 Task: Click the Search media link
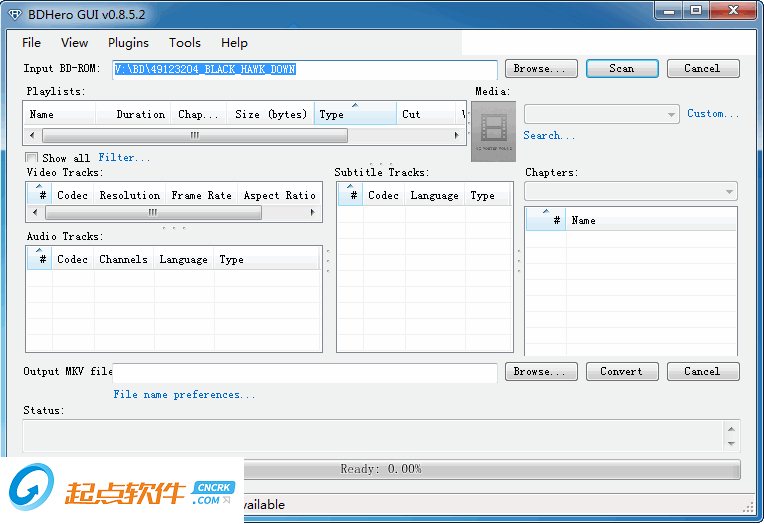pyautogui.click(x=549, y=136)
